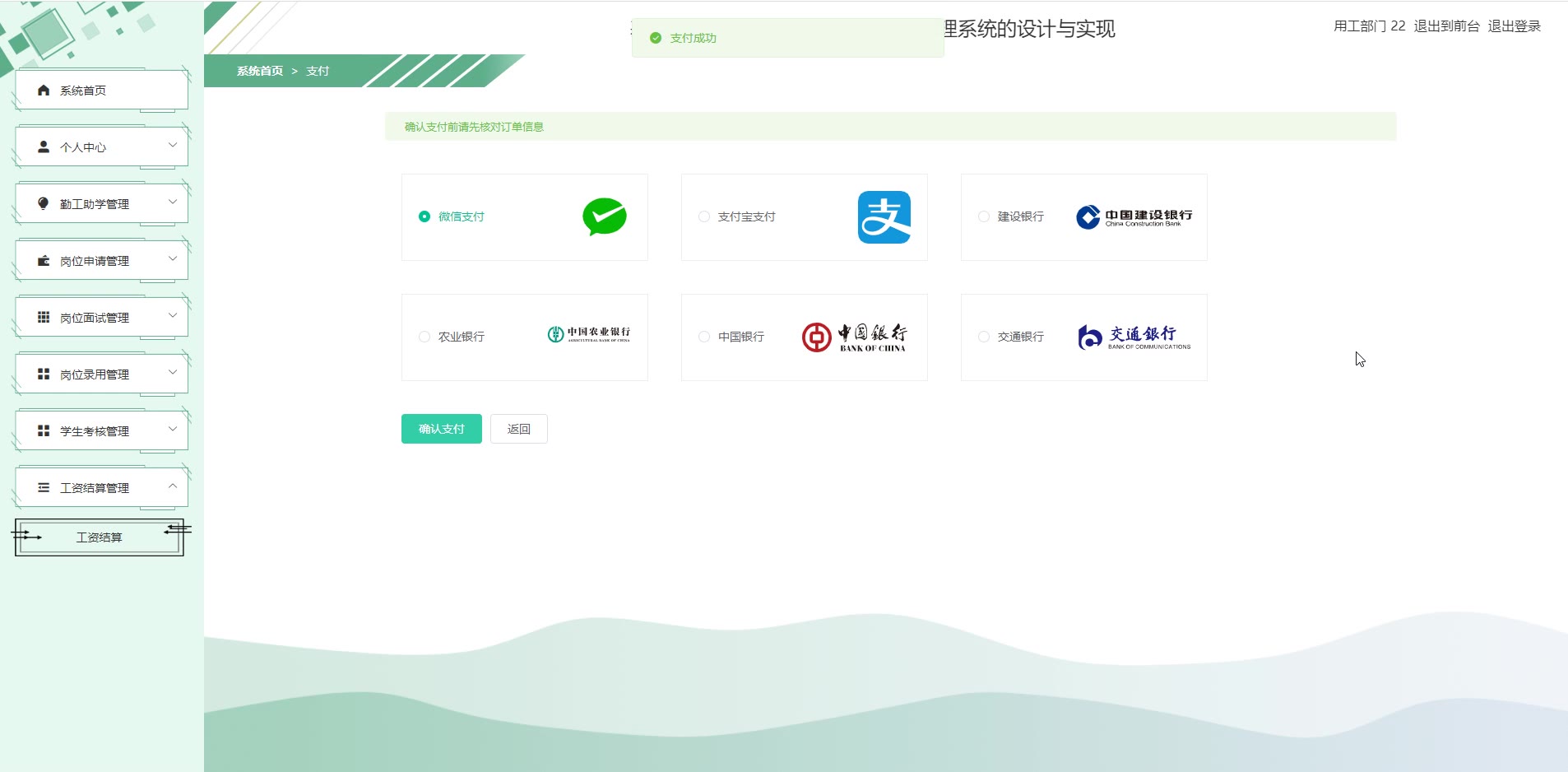
Task: Open the 勤工助学管理 sidebar menu
Action: (101, 204)
